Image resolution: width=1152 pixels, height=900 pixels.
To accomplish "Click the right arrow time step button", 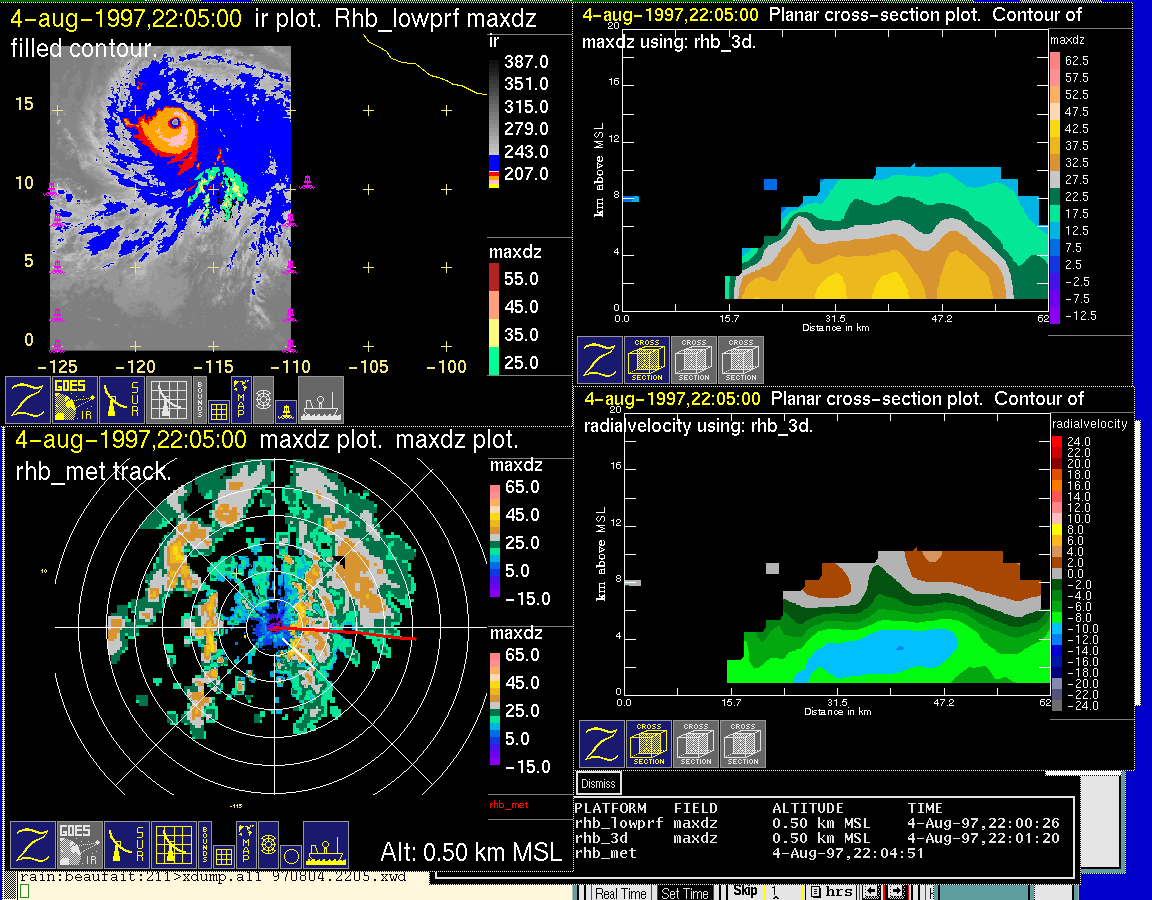I will coord(896,892).
